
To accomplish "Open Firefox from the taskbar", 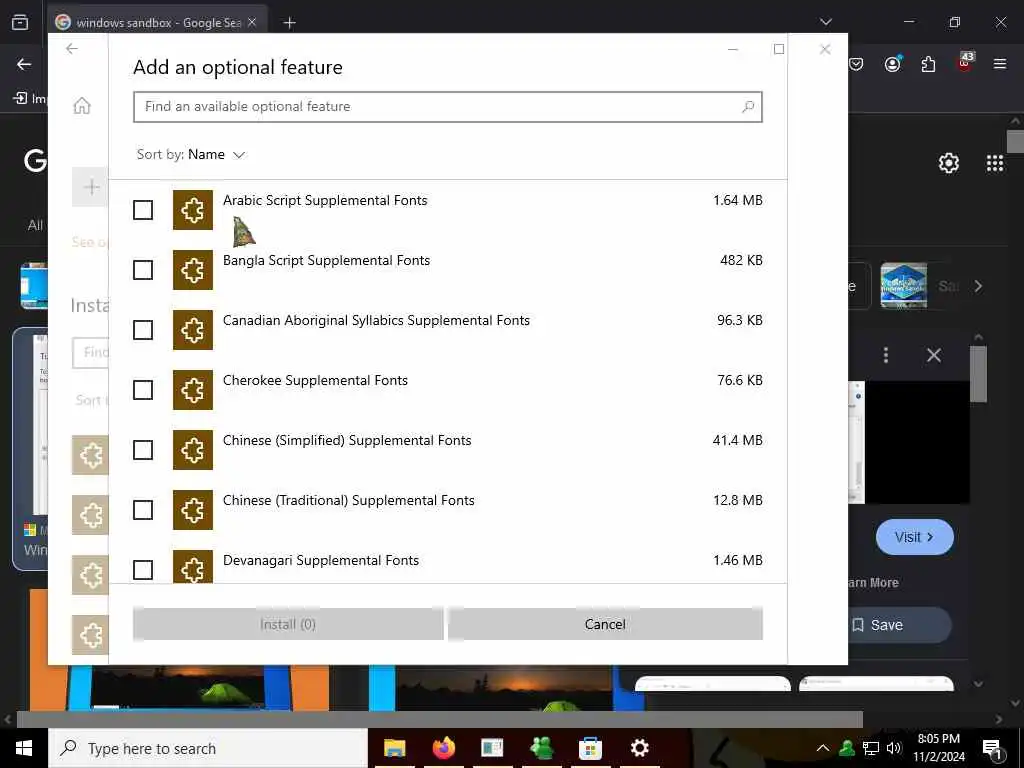I will click(x=443, y=748).
